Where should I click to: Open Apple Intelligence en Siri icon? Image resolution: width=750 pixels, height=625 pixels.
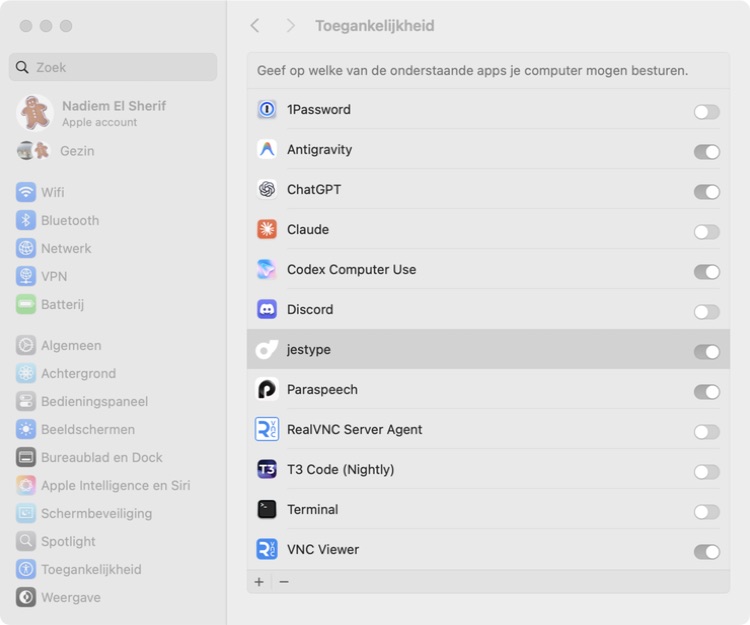[26, 485]
